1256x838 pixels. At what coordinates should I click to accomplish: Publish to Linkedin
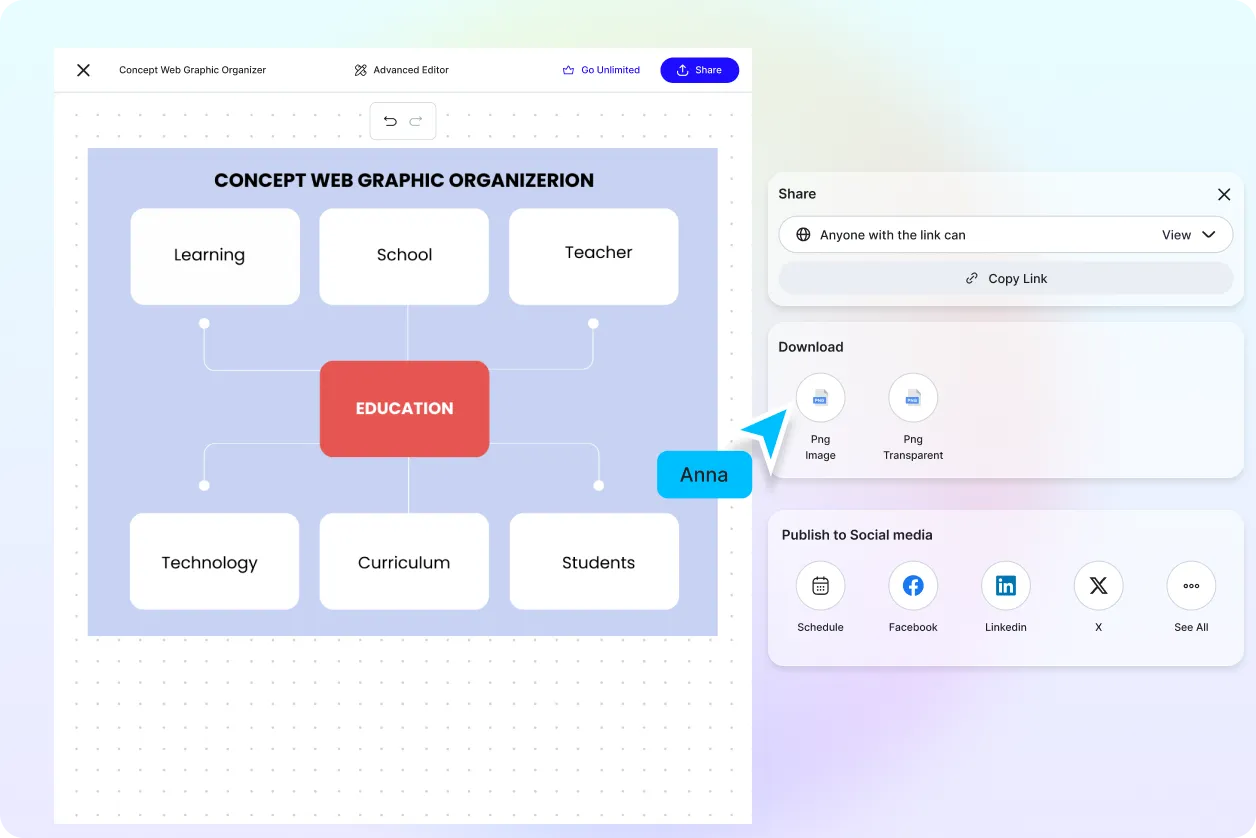click(1005, 586)
